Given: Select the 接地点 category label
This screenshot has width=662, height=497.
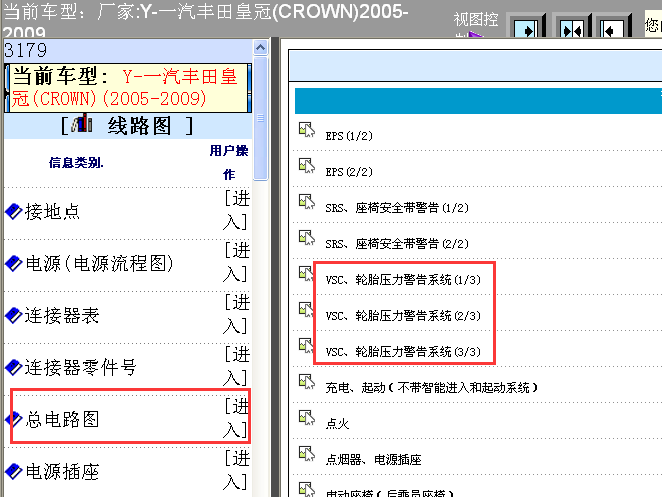Looking at the screenshot, I should [52, 212].
